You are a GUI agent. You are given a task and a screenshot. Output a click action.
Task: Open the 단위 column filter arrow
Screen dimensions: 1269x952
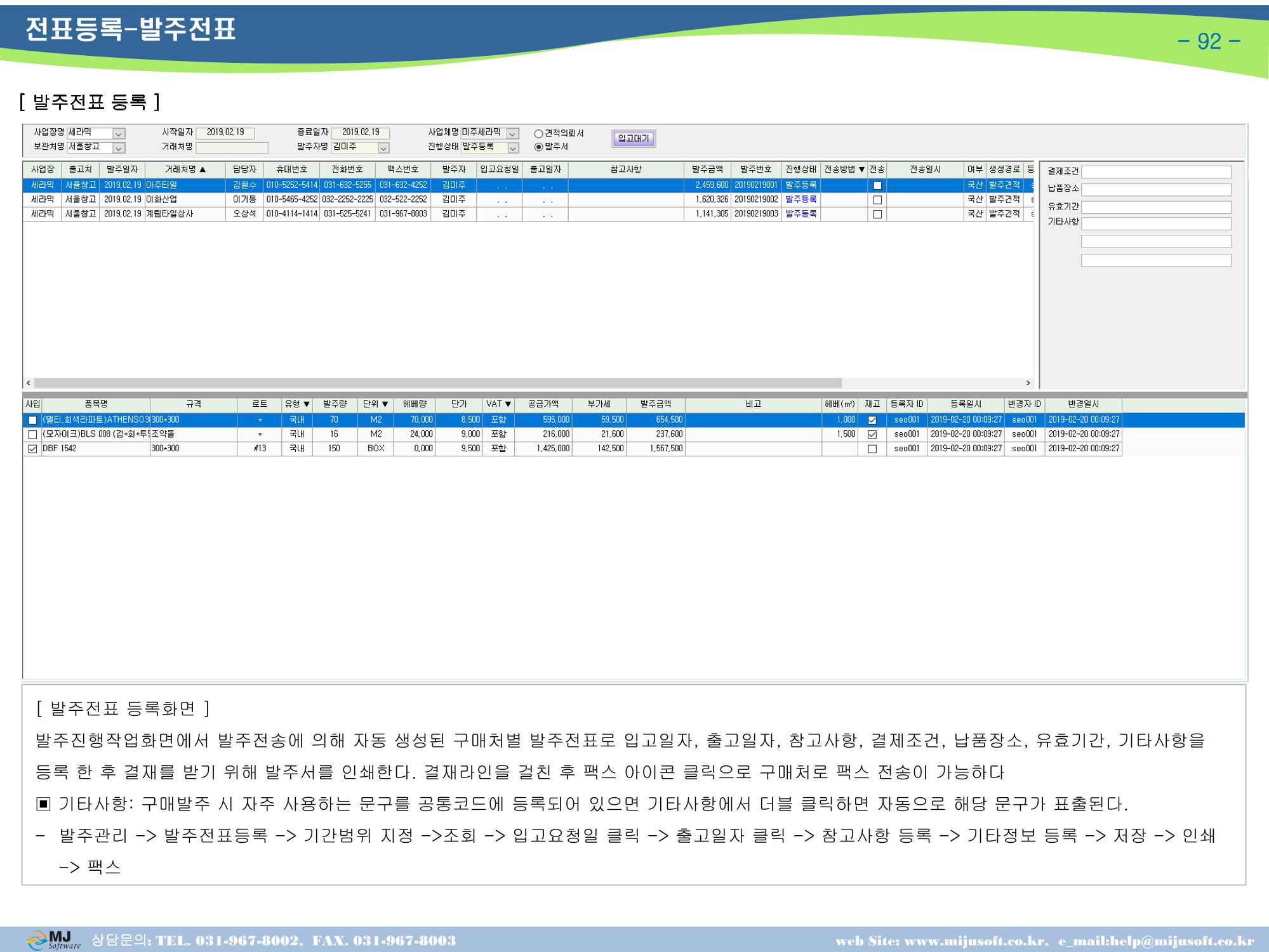(385, 404)
